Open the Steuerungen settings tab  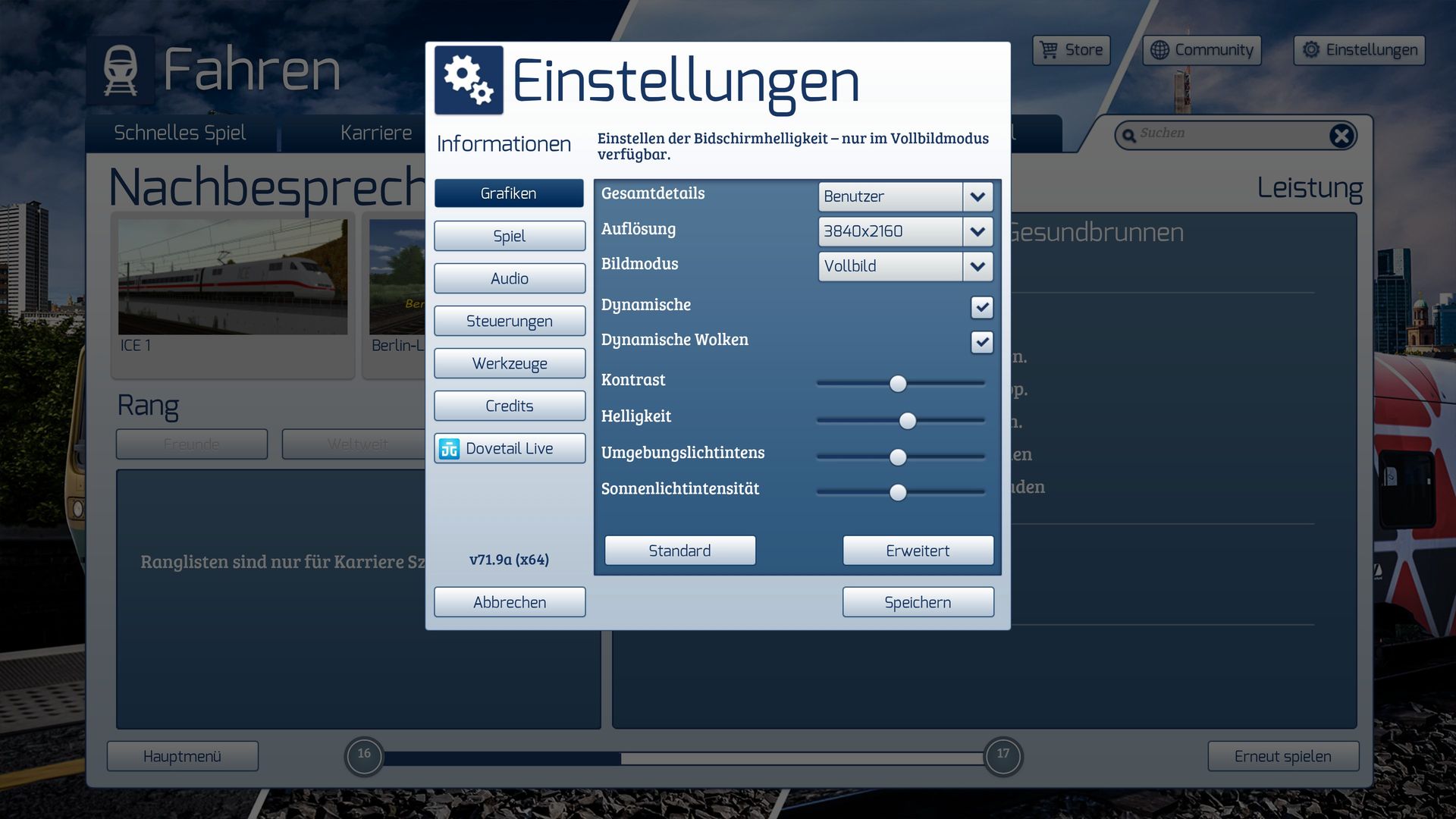click(x=510, y=321)
